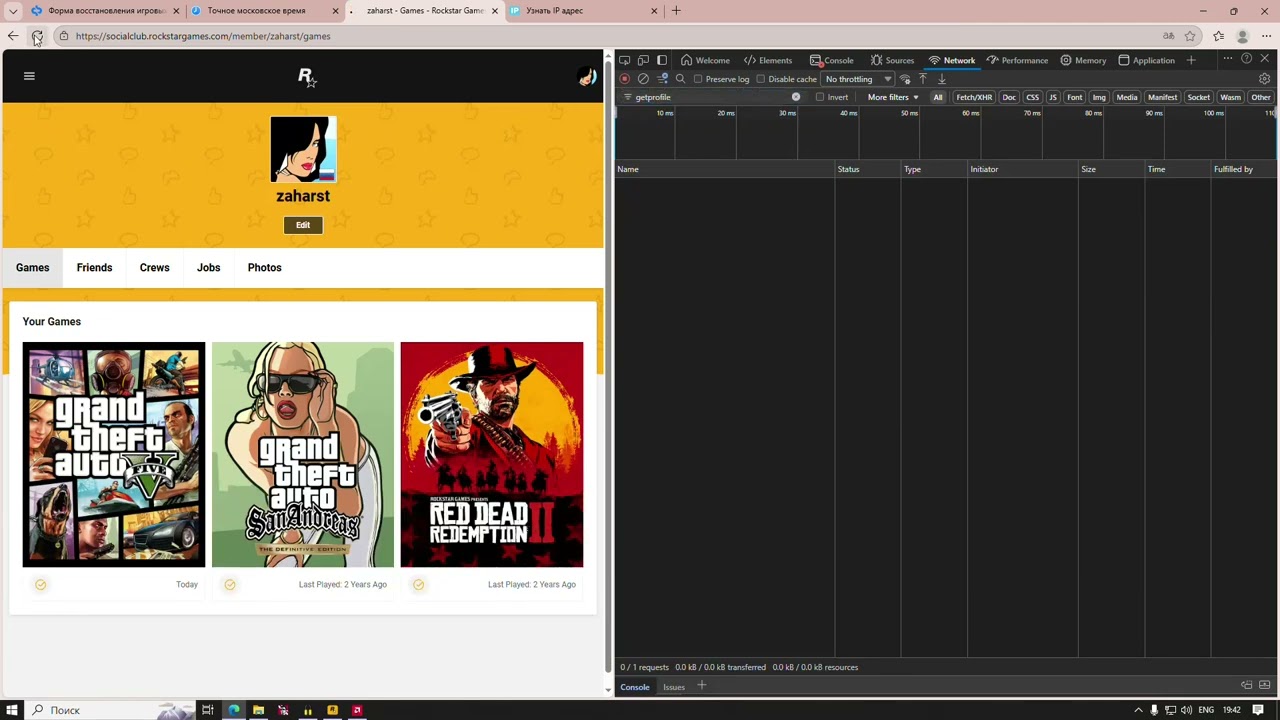Select the Fetch/XHR request type filter
Screen dimensions: 1280x720
coord(974,97)
